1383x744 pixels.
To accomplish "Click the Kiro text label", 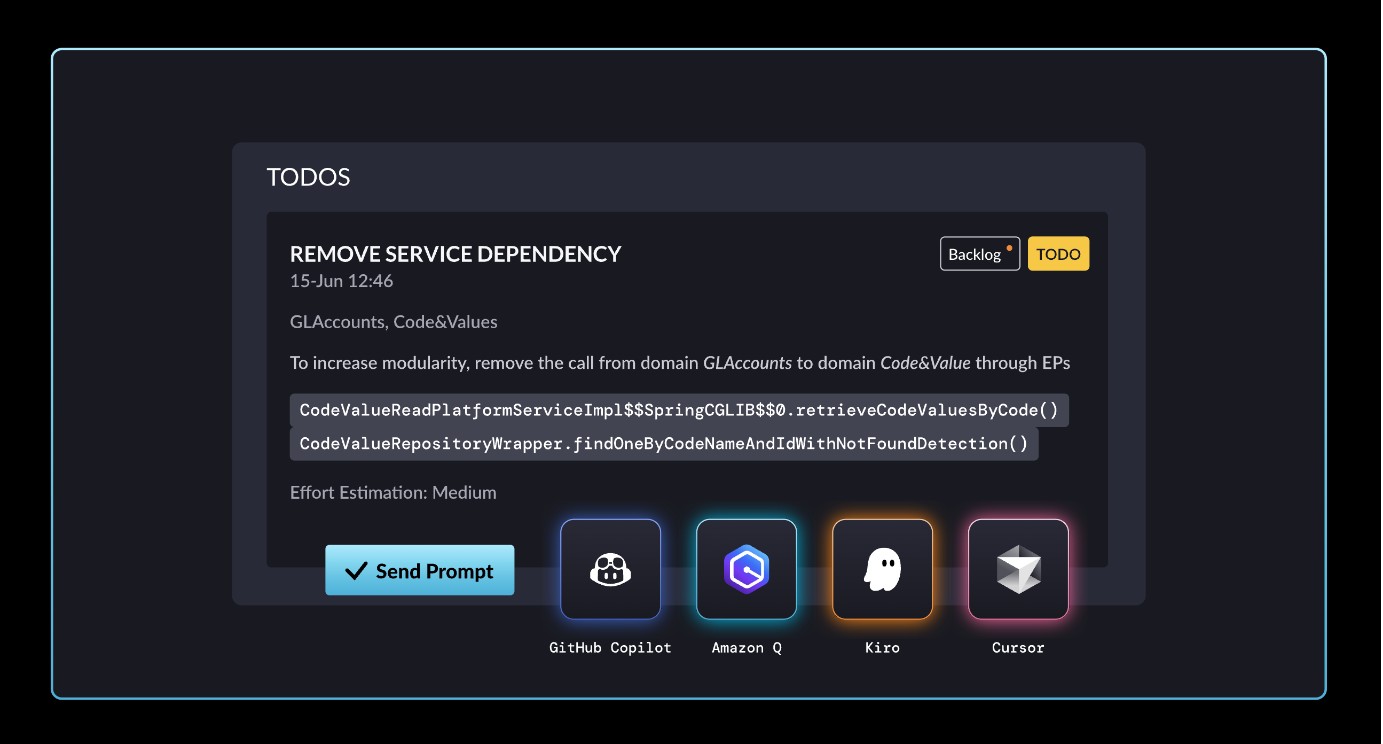I will [882, 648].
